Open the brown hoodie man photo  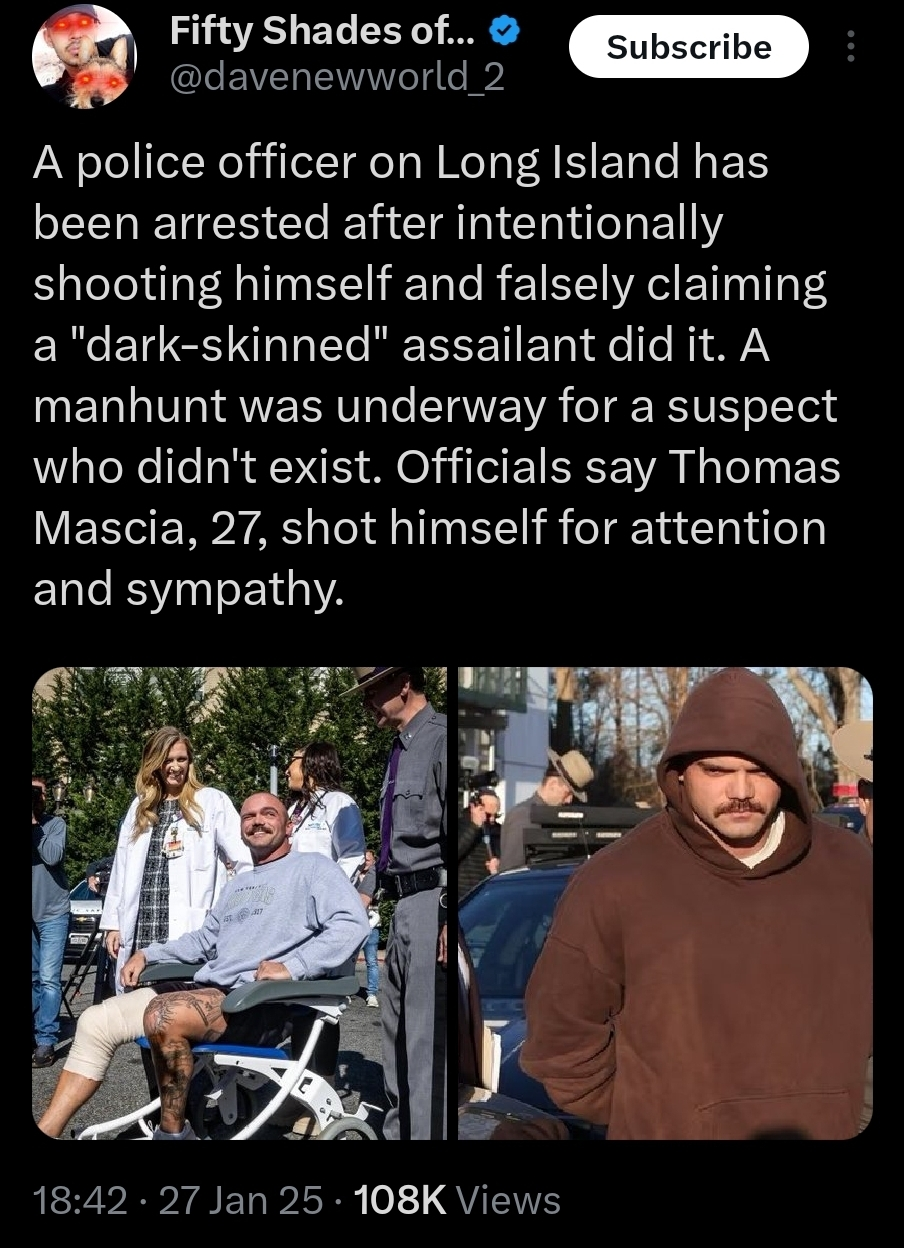(x=666, y=903)
